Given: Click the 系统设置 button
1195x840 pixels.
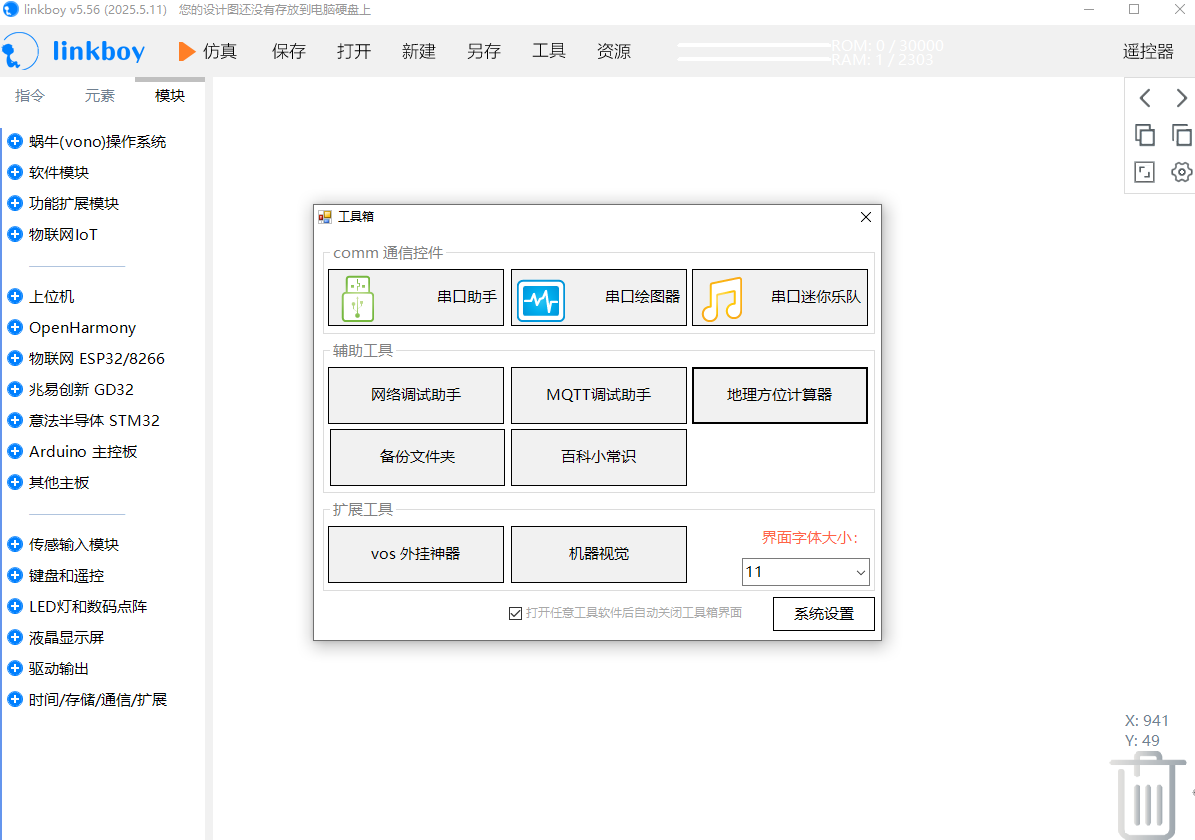Looking at the screenshot, I should 823,614.
